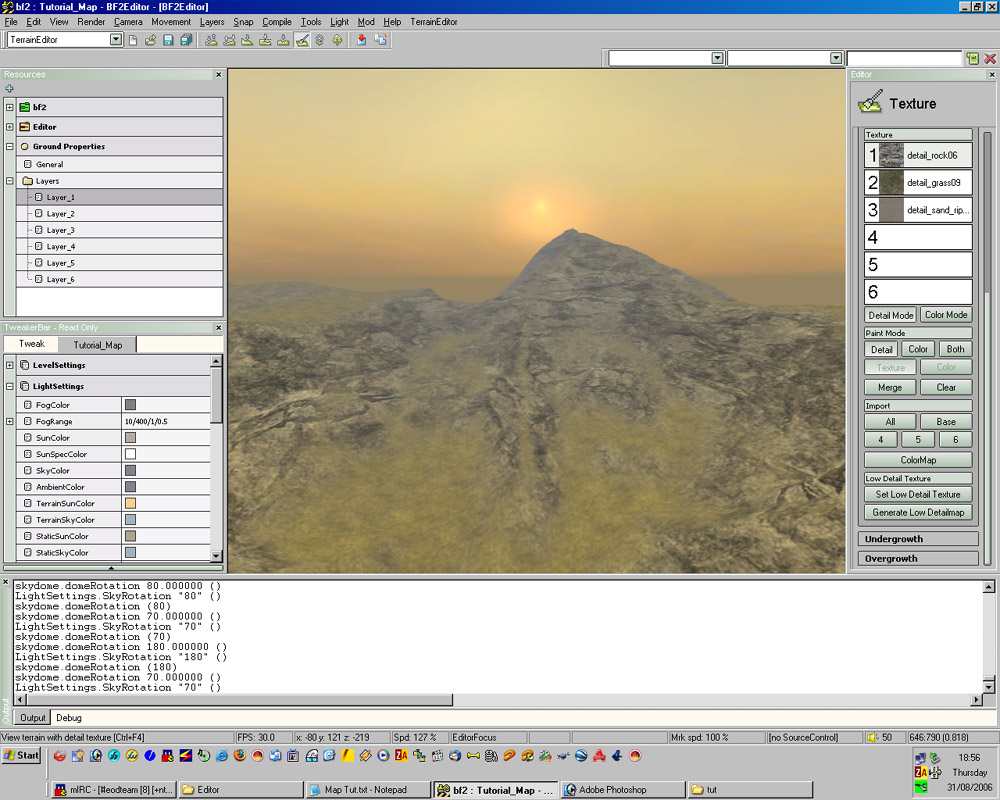Open the Compile menu
The height and width of the screenshot is (800, 1000).
(277, 21)
